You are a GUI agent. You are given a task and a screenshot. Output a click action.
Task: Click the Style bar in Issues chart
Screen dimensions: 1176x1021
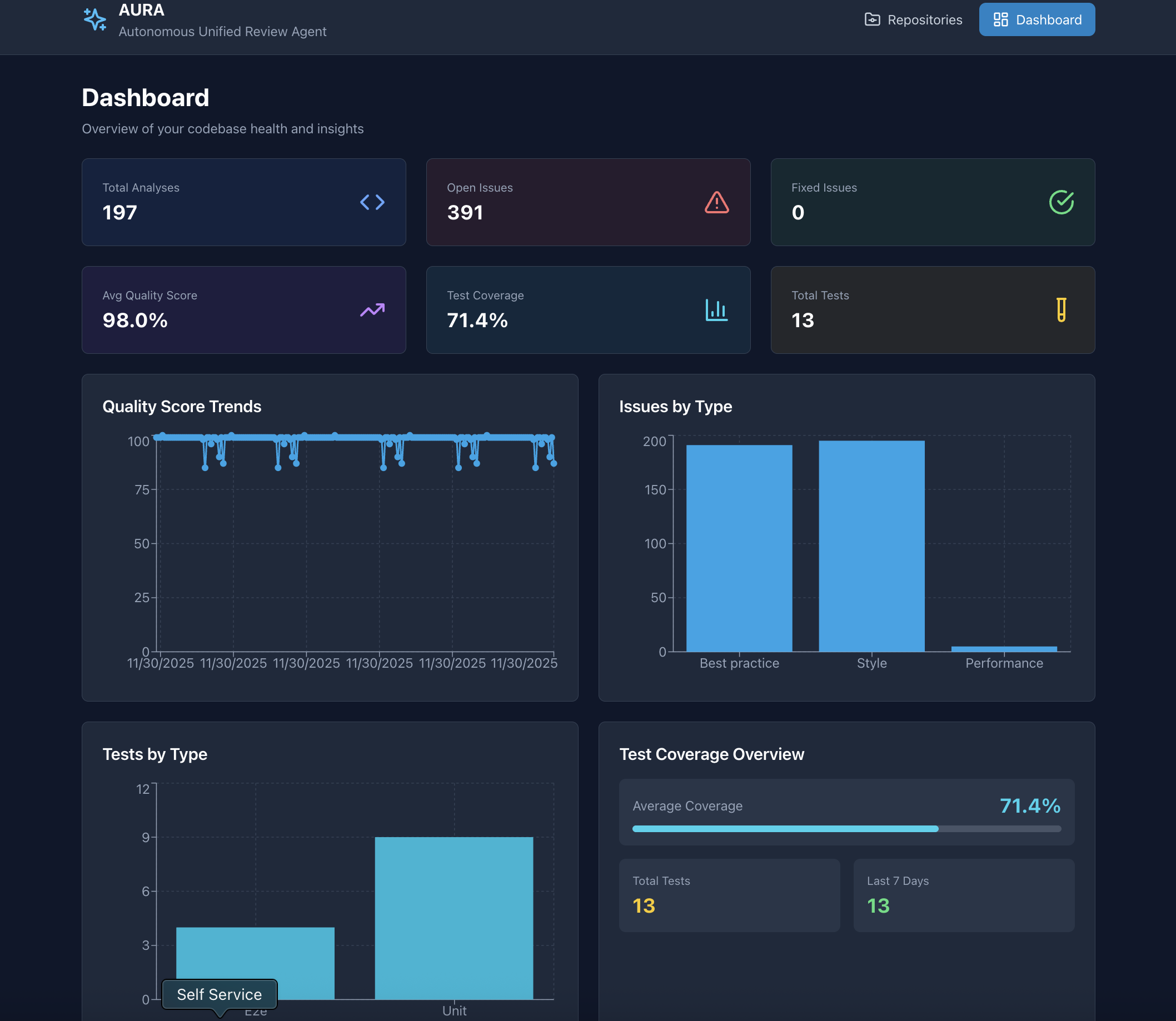tap(871, 545)
